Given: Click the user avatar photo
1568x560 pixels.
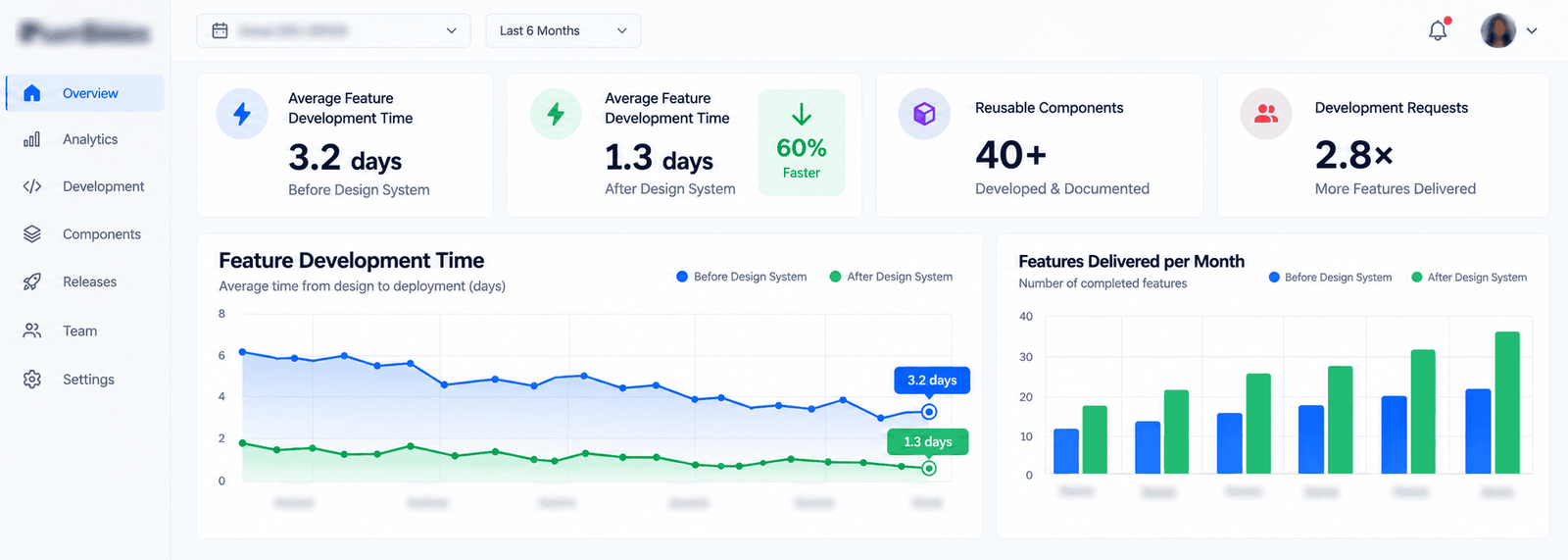Looking at the screenshot, I should tap(1498, 30).
